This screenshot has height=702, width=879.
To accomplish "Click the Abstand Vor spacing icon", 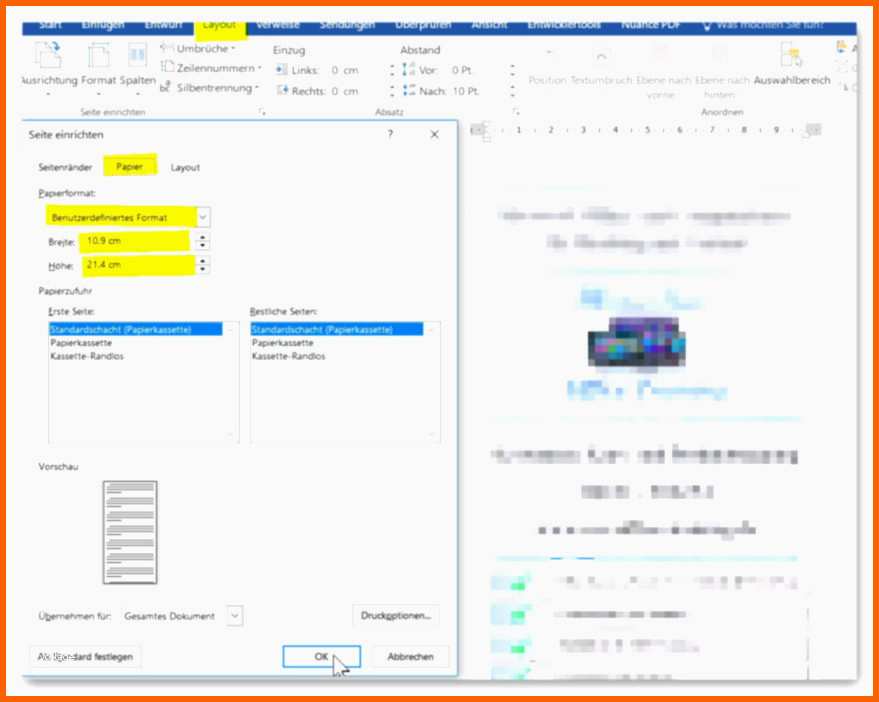I will [x=409, y=70].
